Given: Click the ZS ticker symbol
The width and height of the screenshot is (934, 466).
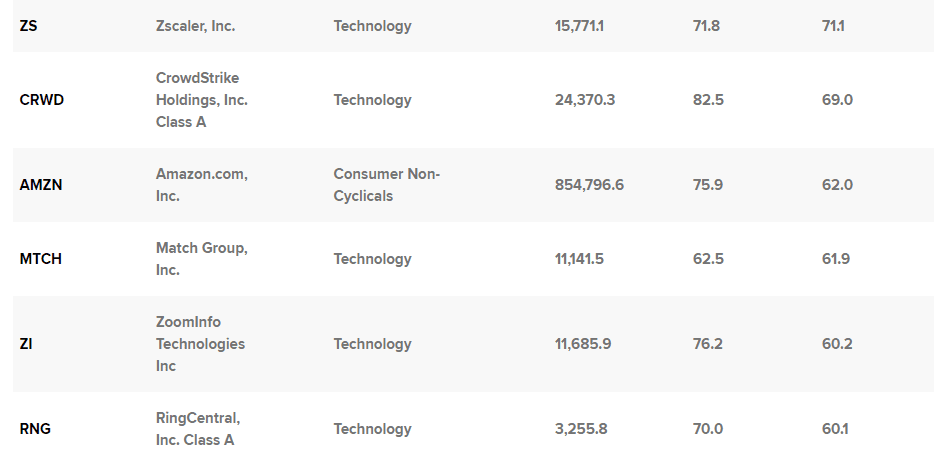Looking at the screenshot, I should (28, 26).
